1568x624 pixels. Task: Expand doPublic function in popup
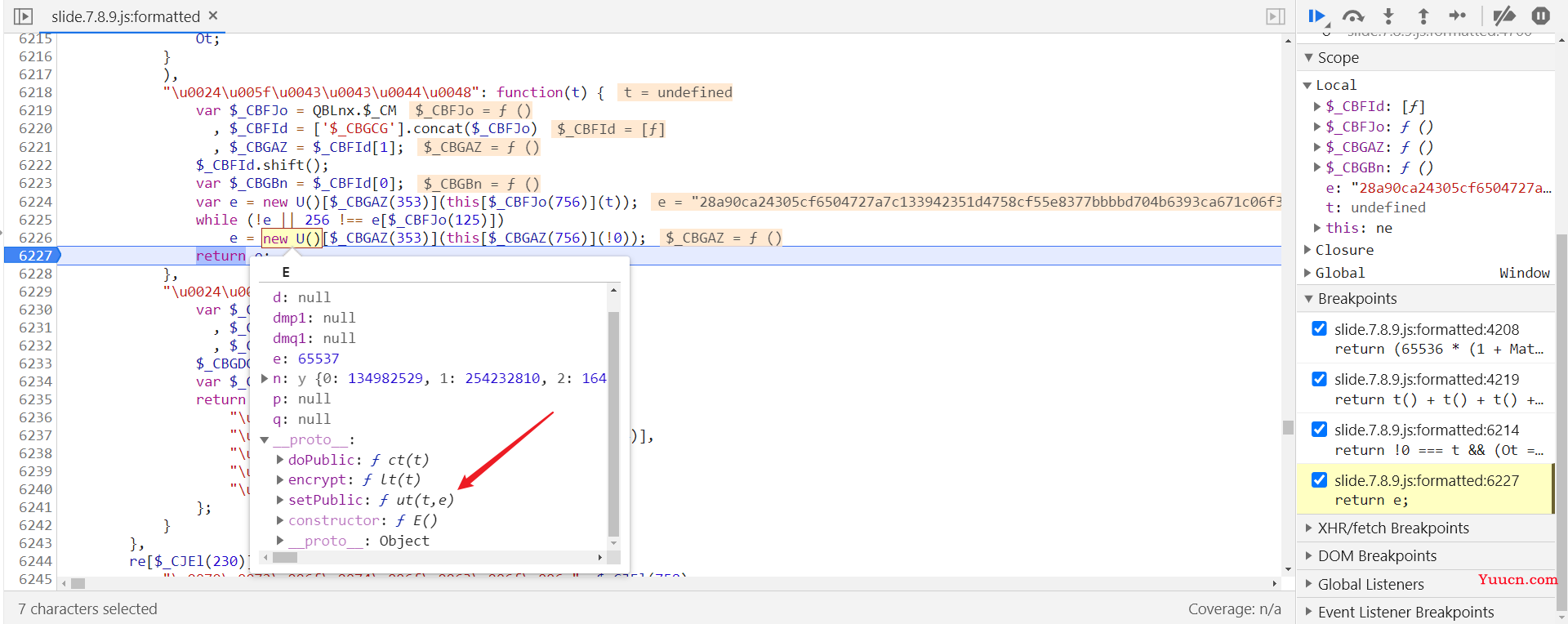coord(280,460)
